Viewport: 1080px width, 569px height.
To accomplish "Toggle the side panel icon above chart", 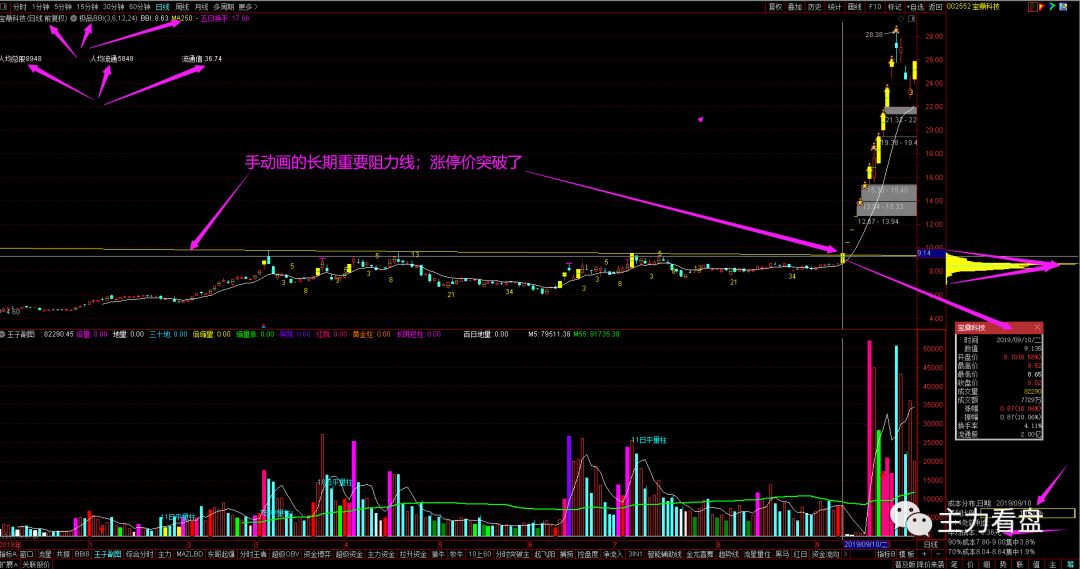I will 911,19.
